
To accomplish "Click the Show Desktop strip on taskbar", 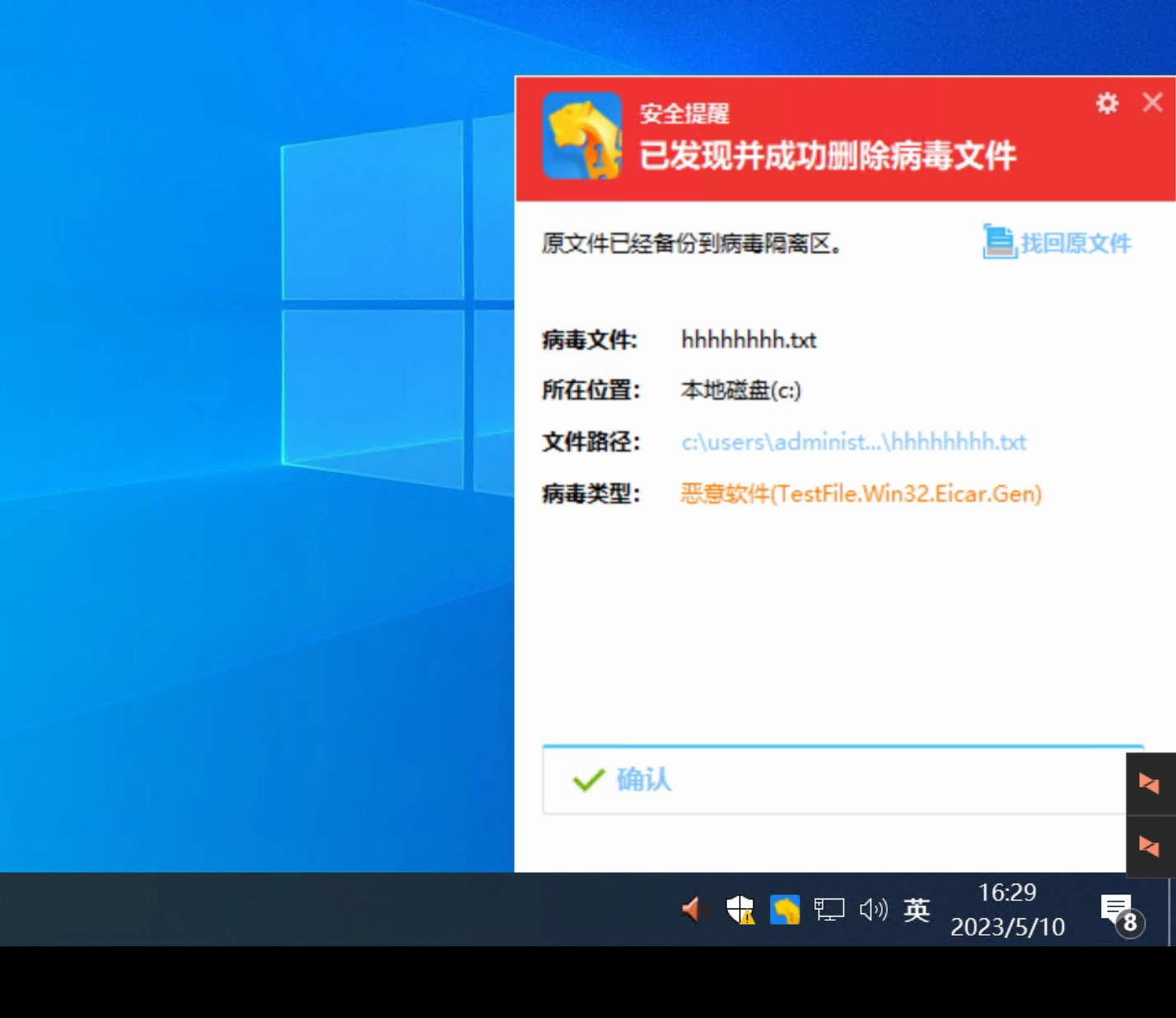I will click(x=1171, y=909).
